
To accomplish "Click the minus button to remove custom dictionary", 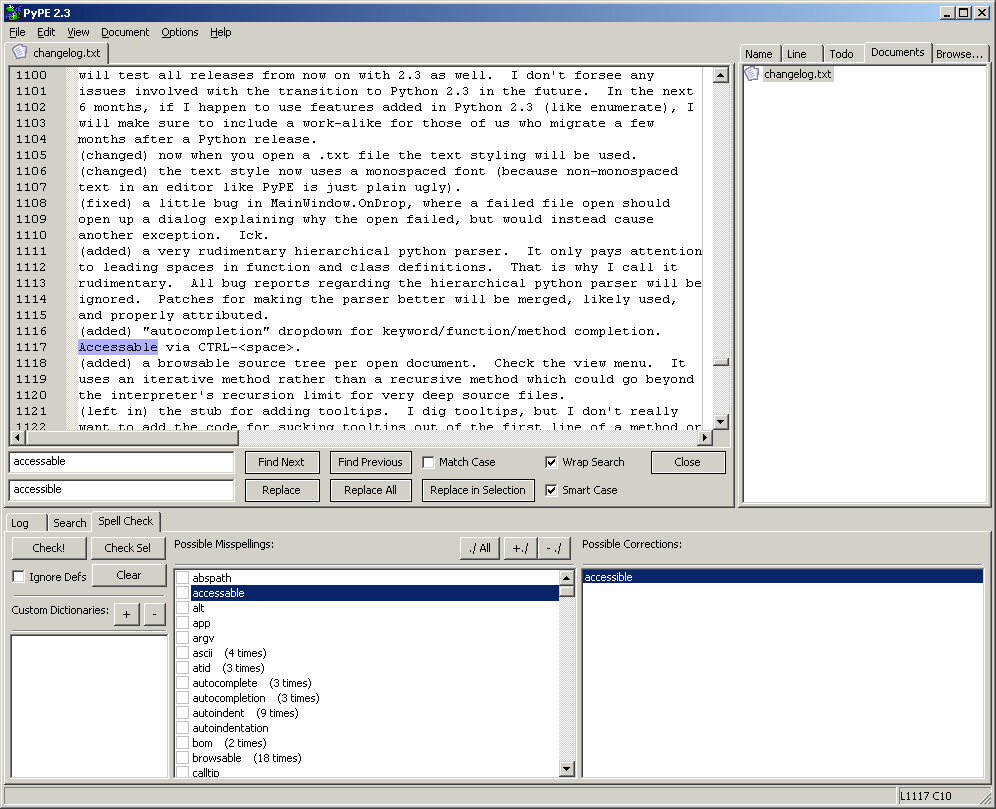I will [x=154, y=615].
